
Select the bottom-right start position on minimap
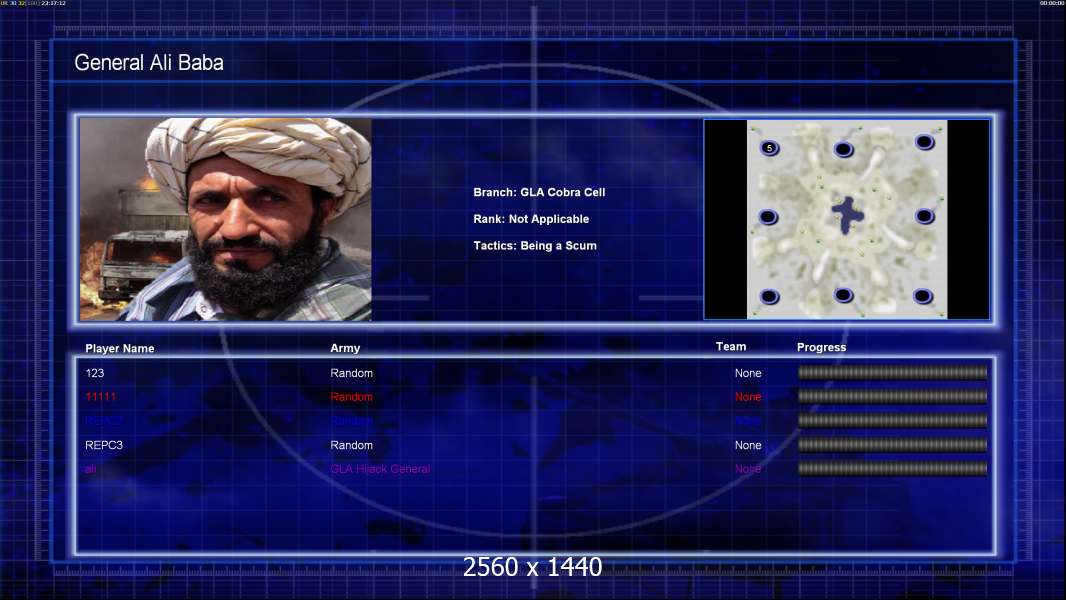923,296
